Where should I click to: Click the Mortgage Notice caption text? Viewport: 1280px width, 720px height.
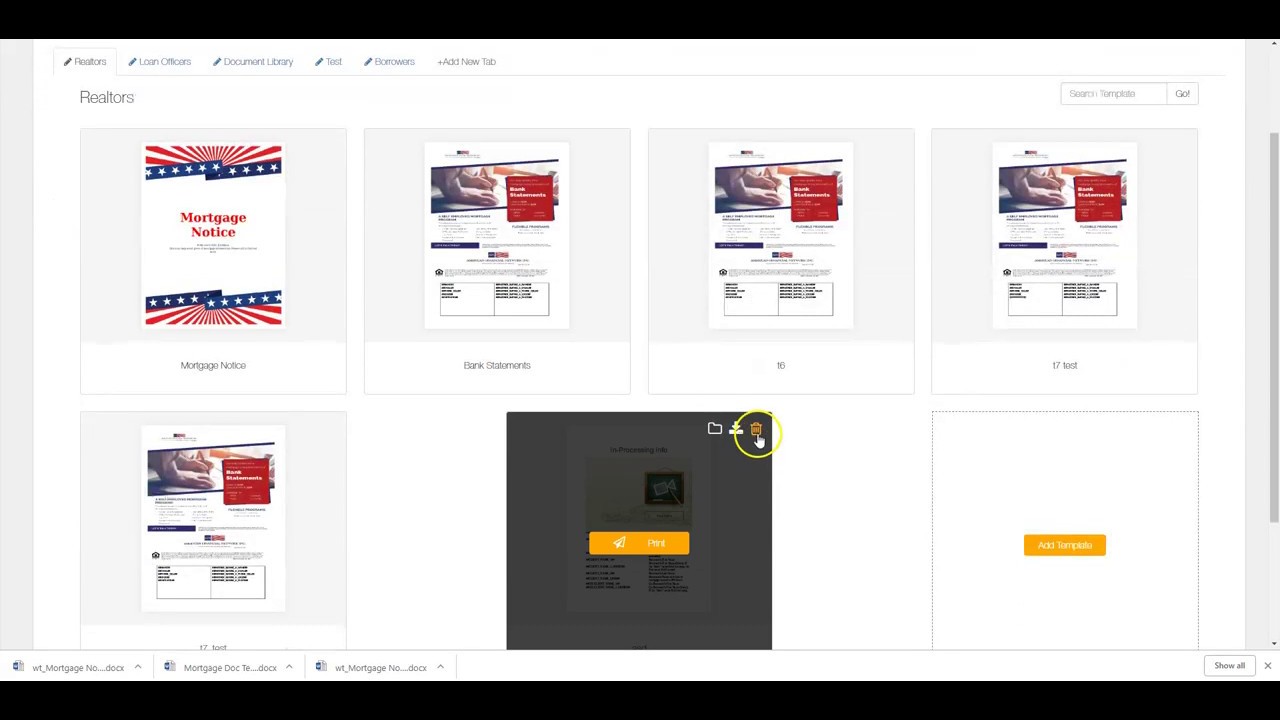coord(213,366)
